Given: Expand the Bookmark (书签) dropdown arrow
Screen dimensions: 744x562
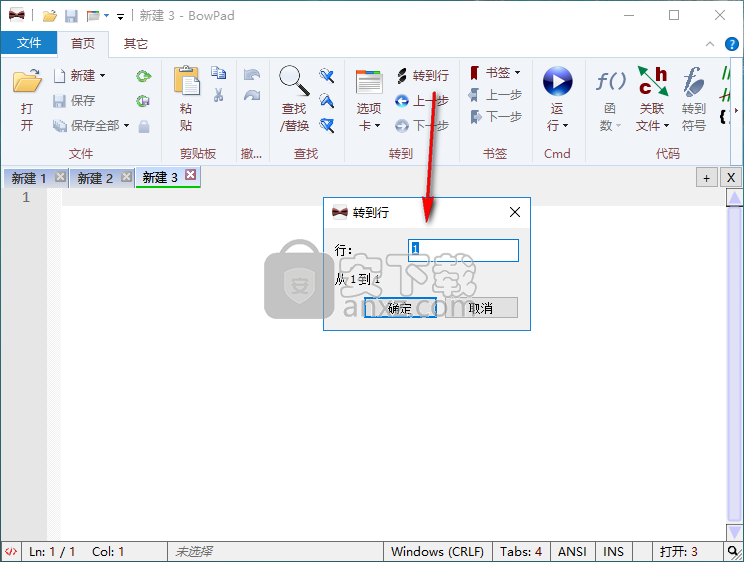Looking at the screenshot, I should 518,73.
